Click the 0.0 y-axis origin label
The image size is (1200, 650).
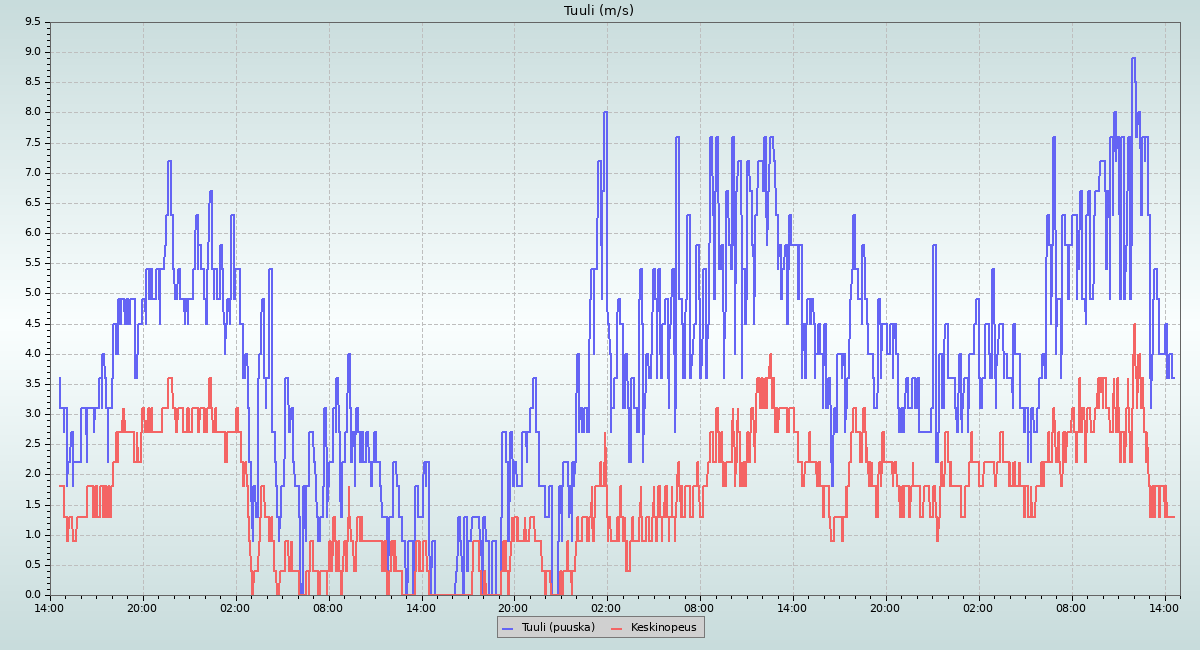pos(33,594)
